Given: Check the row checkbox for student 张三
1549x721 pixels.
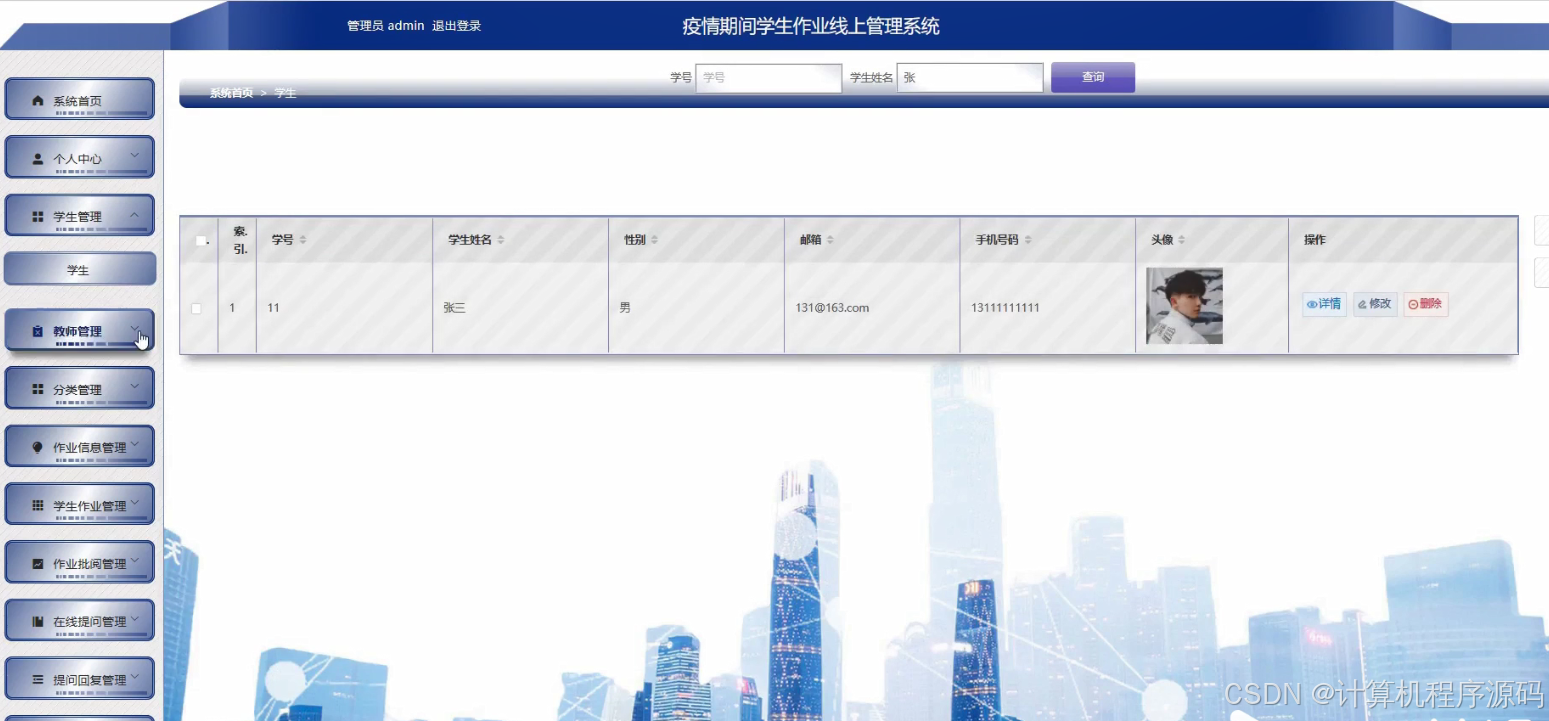Looking at the screenshot, I should tap(197, 308).
